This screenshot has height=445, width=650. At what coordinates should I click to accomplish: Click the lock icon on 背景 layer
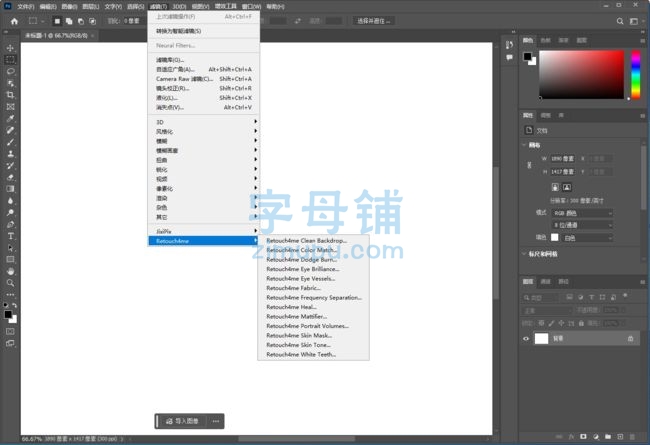631,339
